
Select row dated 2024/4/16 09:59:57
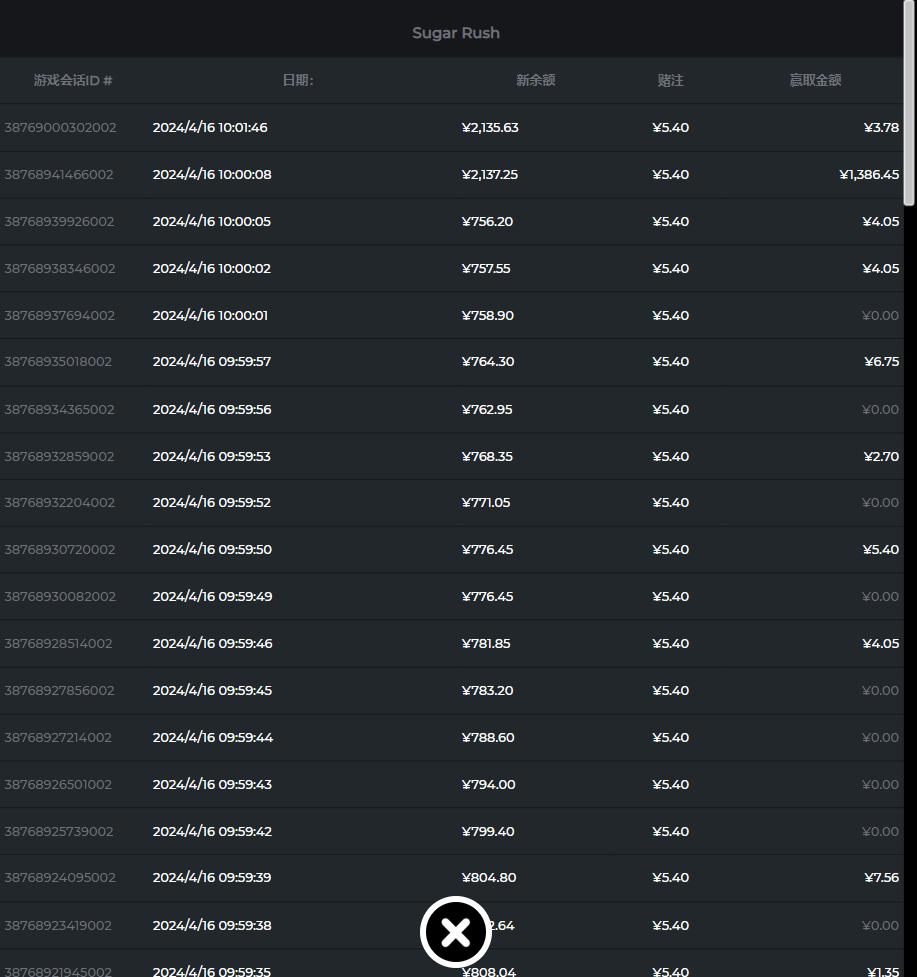211,361
